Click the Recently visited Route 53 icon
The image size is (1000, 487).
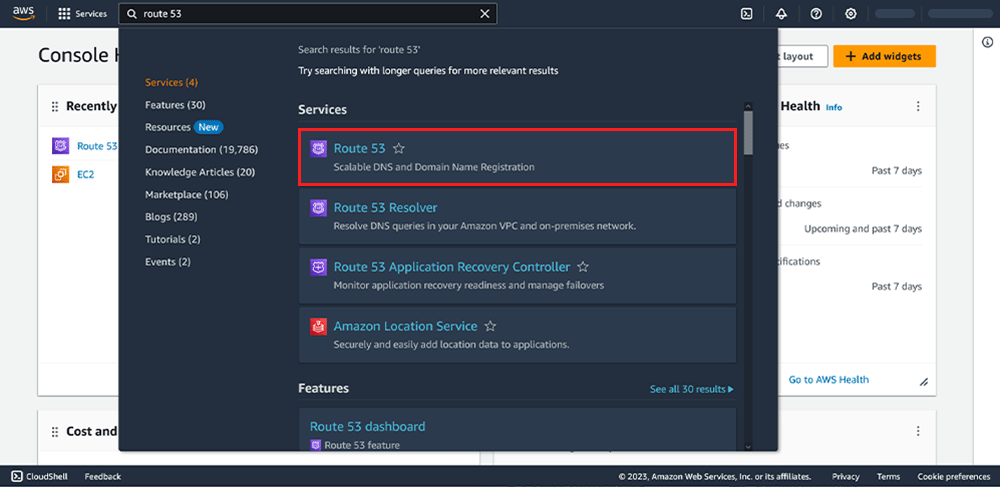click(61, 146)
